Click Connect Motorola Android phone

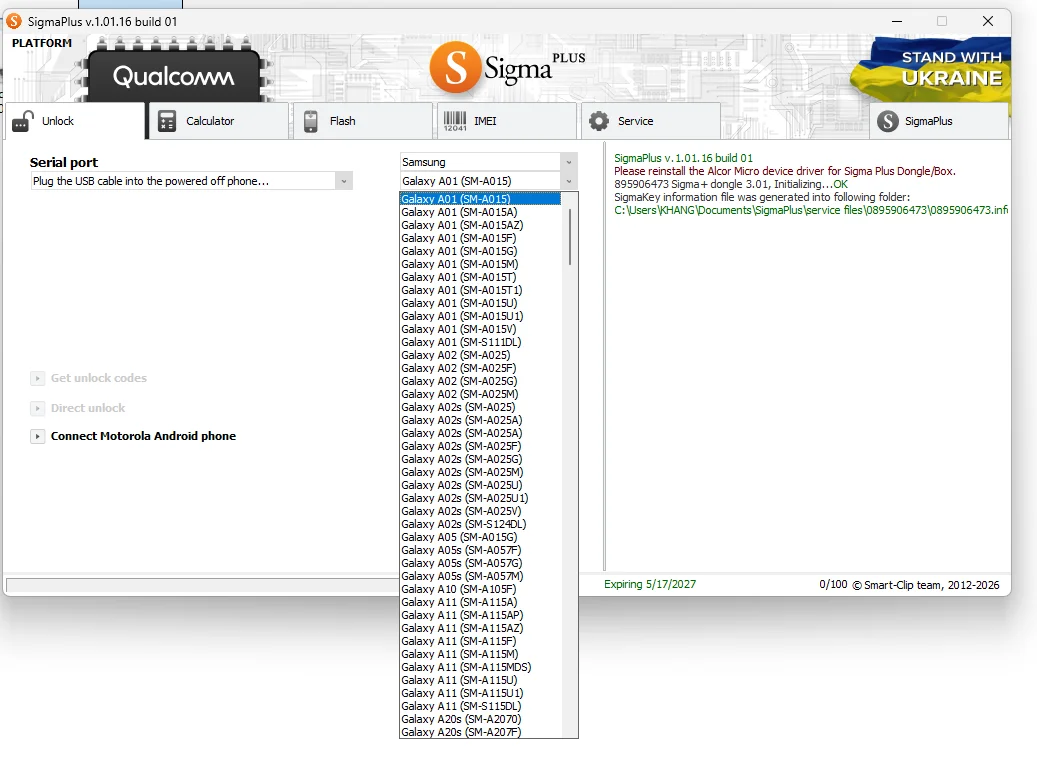coord(143,436)
